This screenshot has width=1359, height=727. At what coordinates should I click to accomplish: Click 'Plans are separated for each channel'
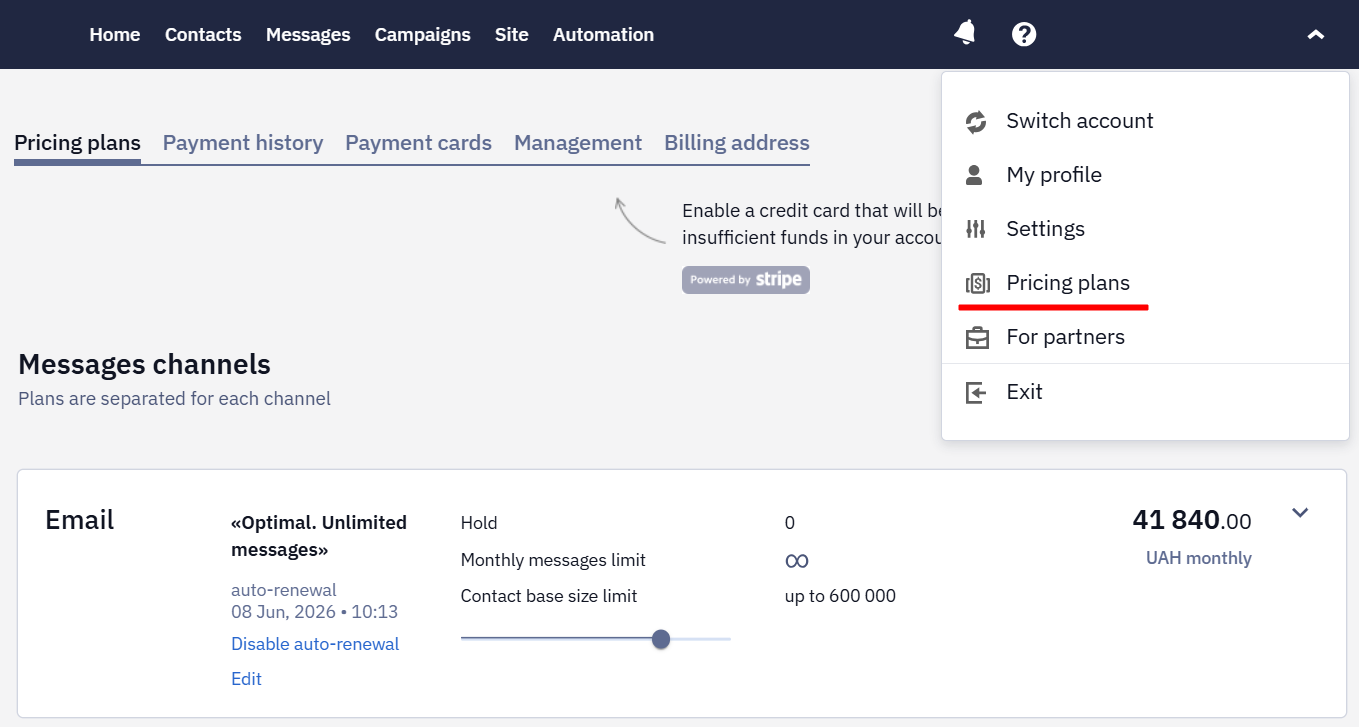(x=174, y=399)
